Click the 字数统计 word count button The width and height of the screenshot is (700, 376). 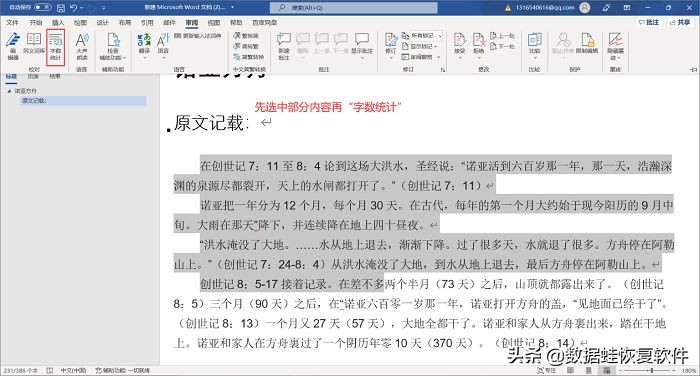(x=55, y=47)
